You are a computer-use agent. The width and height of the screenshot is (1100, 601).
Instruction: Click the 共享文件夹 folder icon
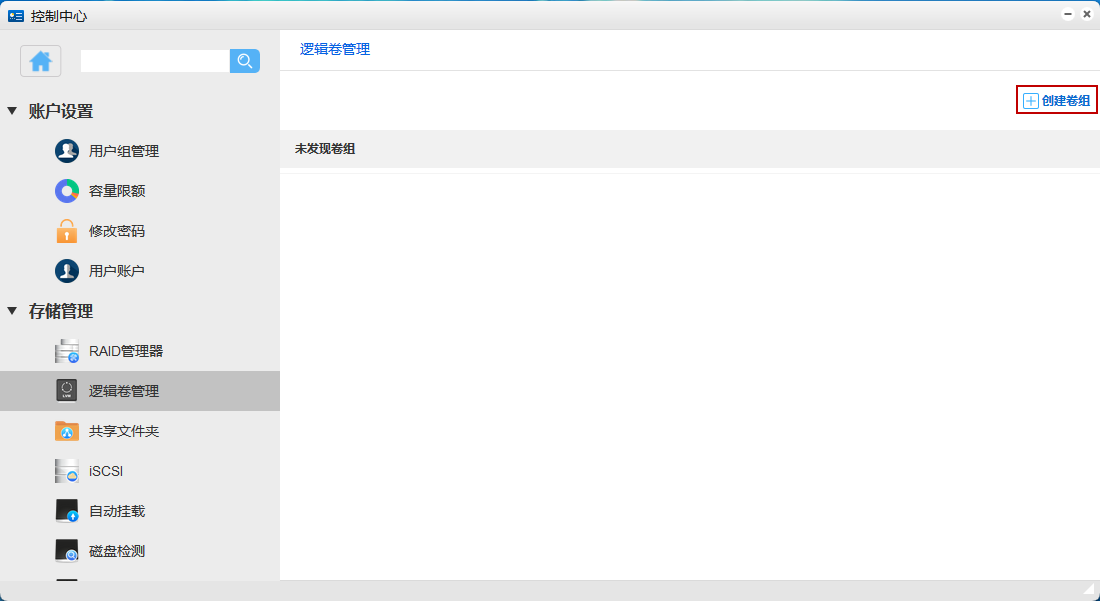(x=67, y=431)
